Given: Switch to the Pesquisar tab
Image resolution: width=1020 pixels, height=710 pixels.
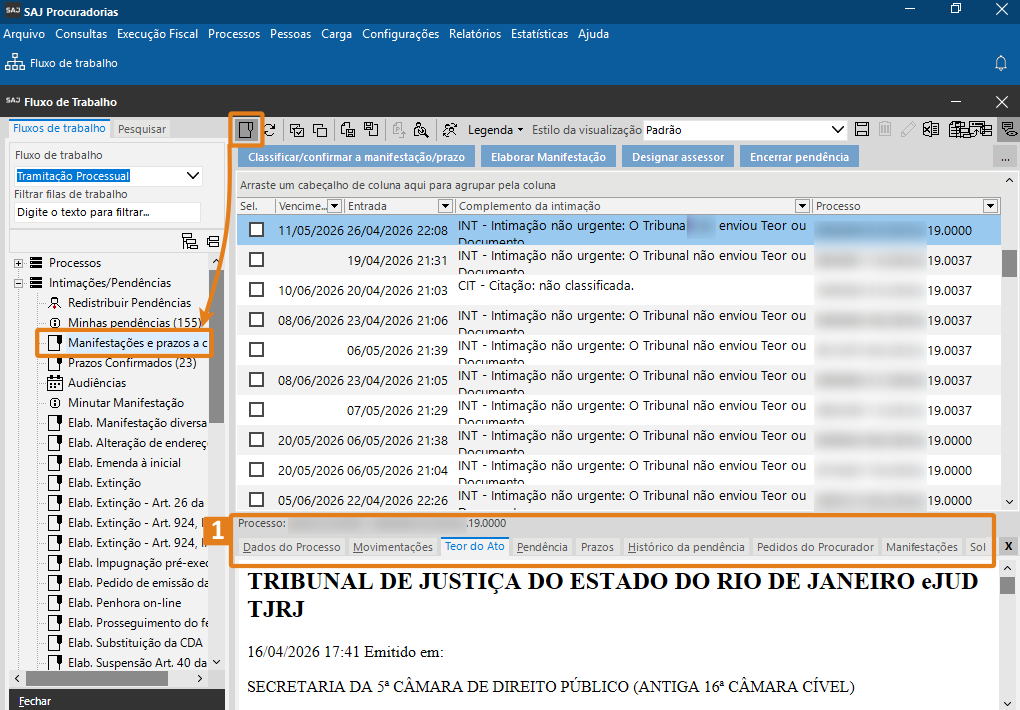Looking at the screenshot, I should point(142,129).
